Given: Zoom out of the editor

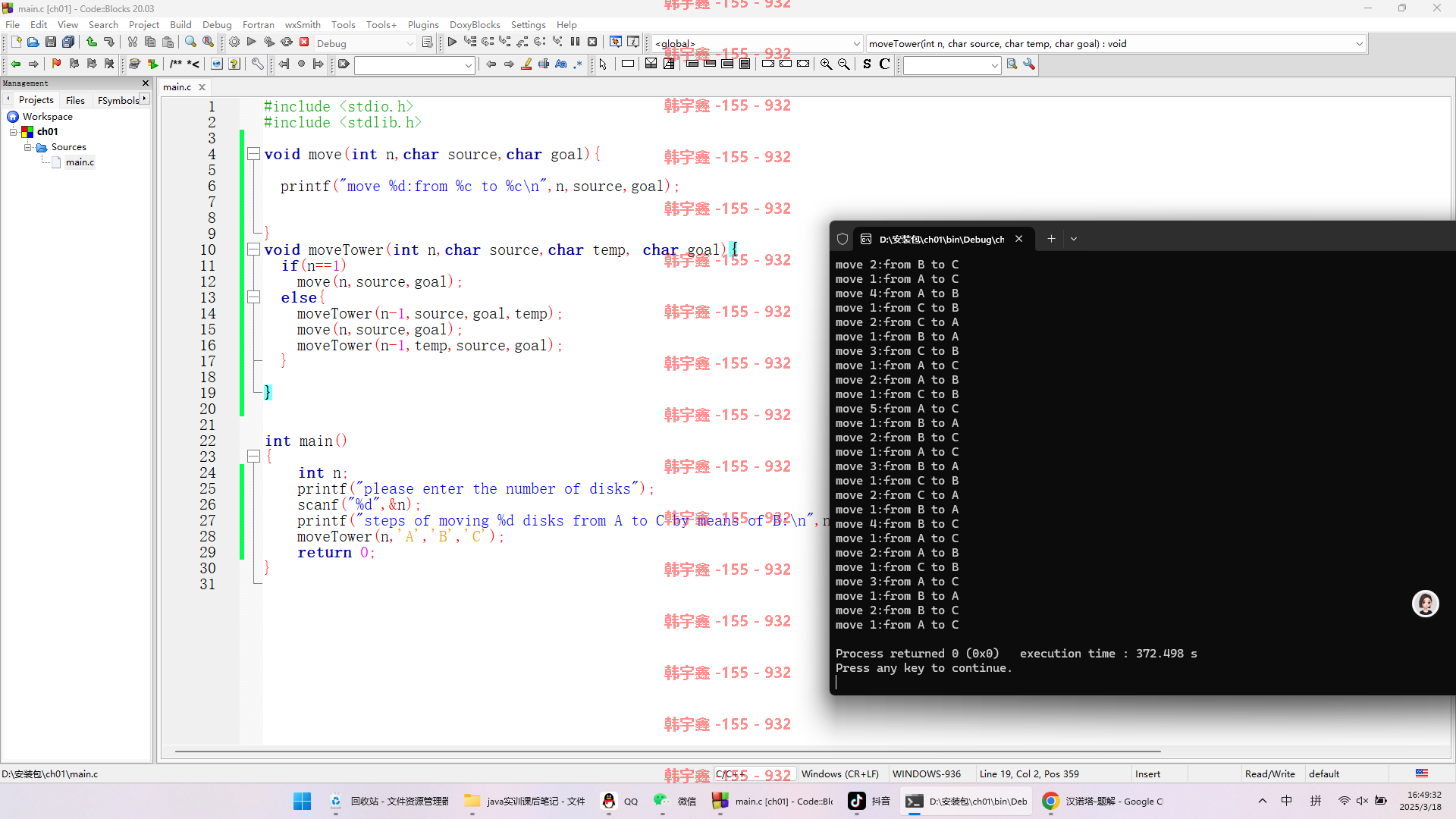Looking at the screenshot, I should (843, 64).
